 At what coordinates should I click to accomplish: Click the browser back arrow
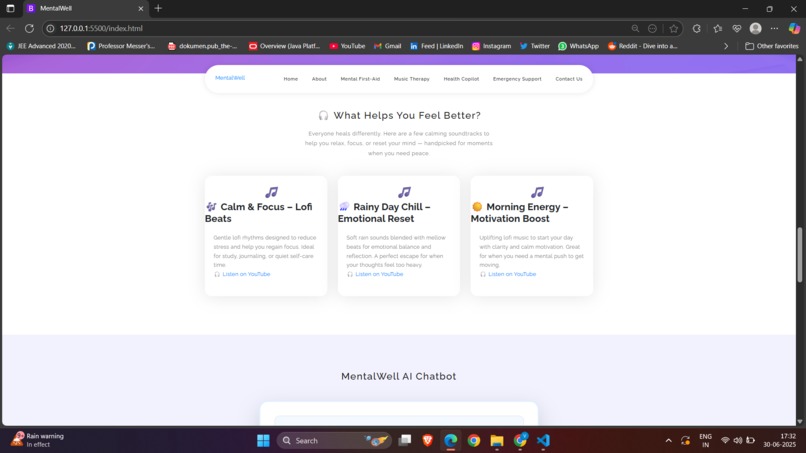(10, 28)
